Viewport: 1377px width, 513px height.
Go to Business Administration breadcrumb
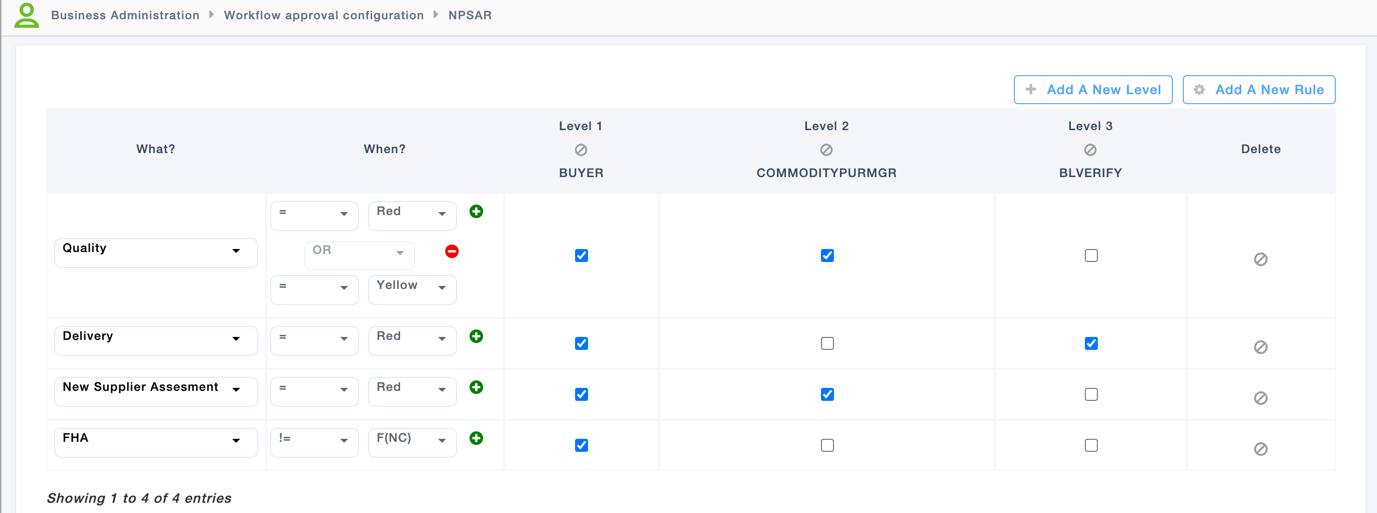tap(125, 16)
